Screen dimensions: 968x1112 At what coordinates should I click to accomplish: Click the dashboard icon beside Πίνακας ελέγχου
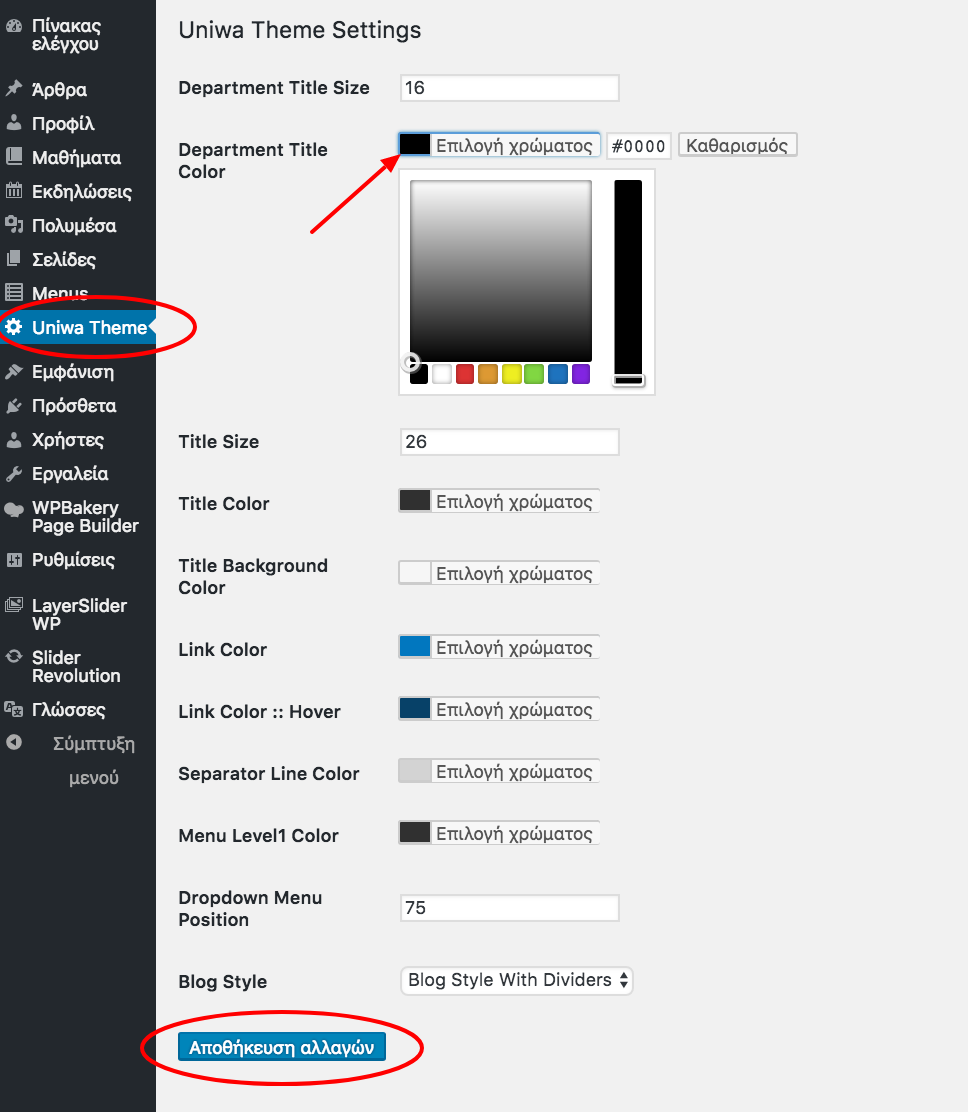14,27
